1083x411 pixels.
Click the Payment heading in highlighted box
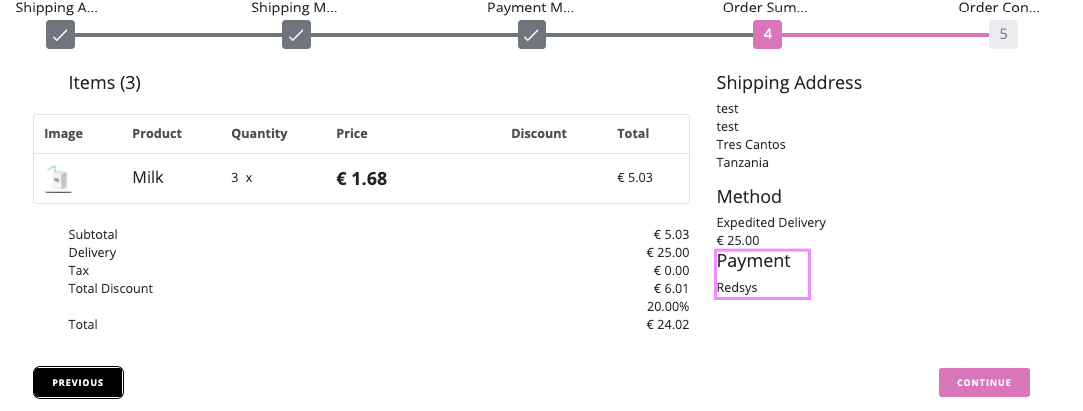click(754, 261)
